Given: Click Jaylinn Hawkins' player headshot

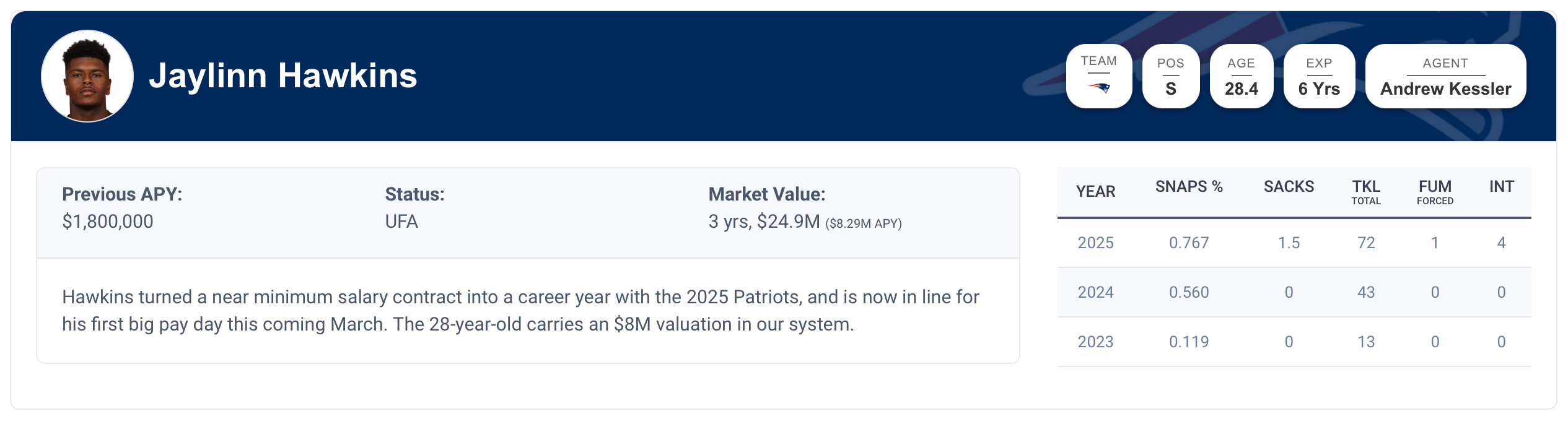Looking at the screenshot, I should [87, 76].
